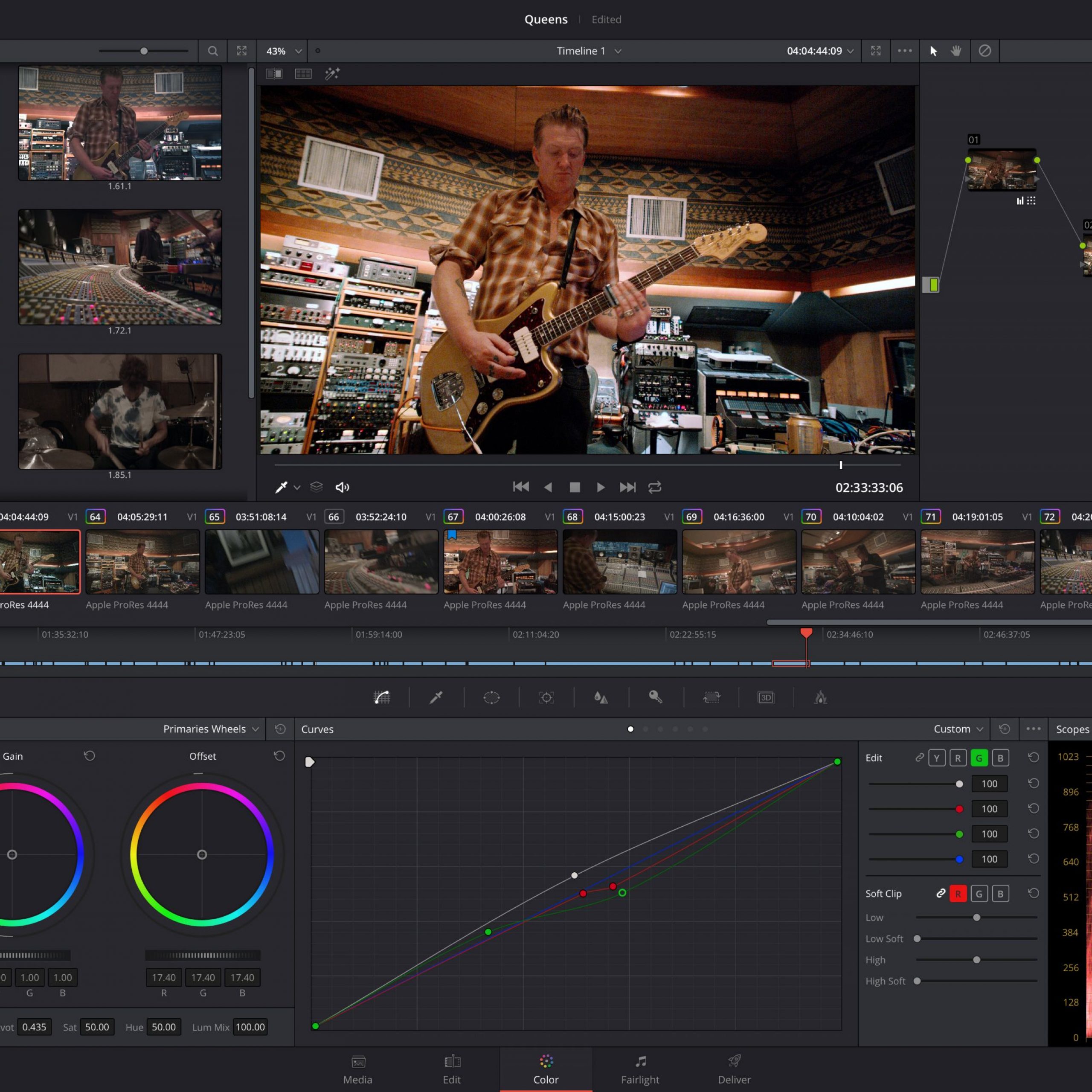The image size is (1092, 1092).
Task: Open the Custom curves dropdown
Action: click(x=958, y=729)
